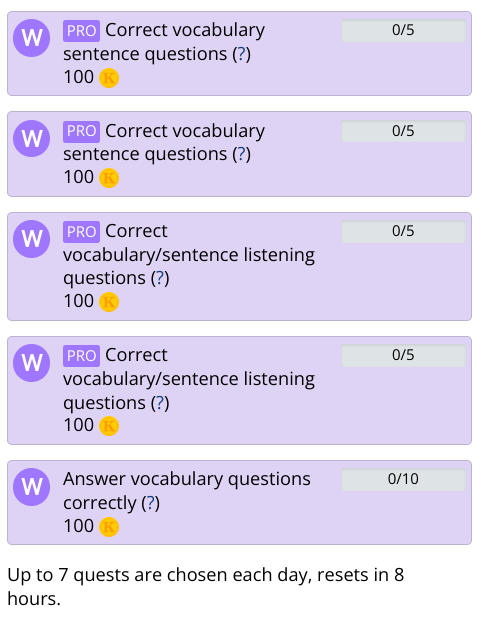The height and width of the screenshot is (636, 492).
Task: Click the PRO badge on the first quest
Action: [x=81, y=31]
